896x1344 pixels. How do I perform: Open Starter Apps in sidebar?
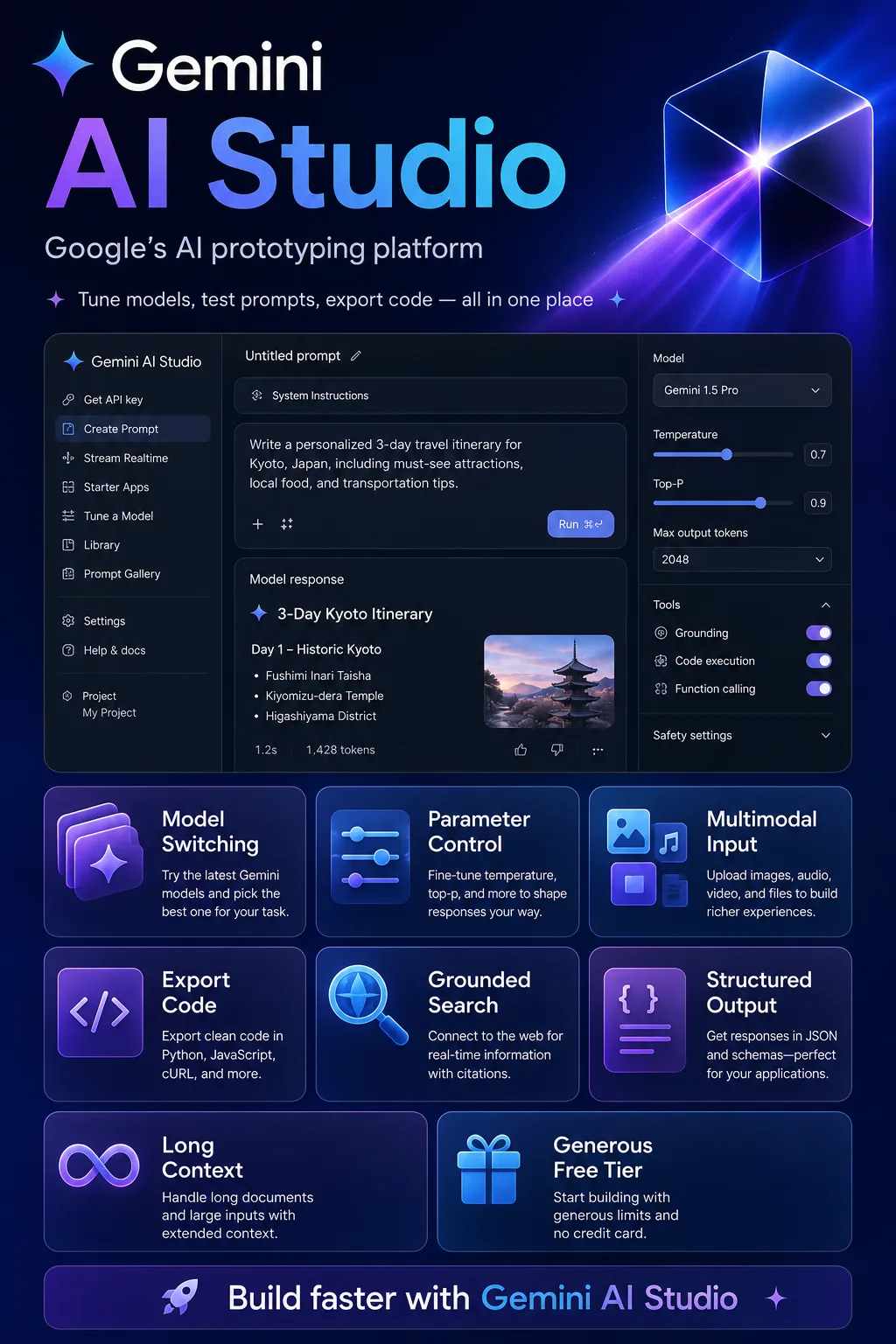[x=133, y=486]
